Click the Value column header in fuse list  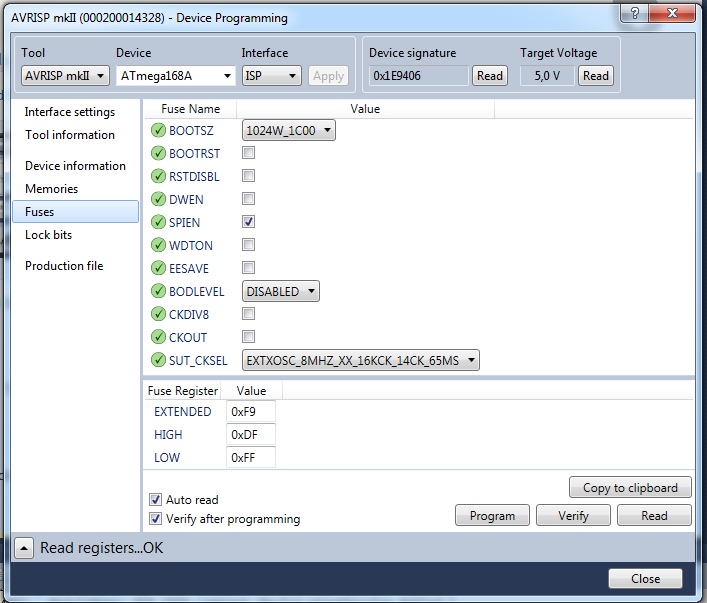coord(365,109)
